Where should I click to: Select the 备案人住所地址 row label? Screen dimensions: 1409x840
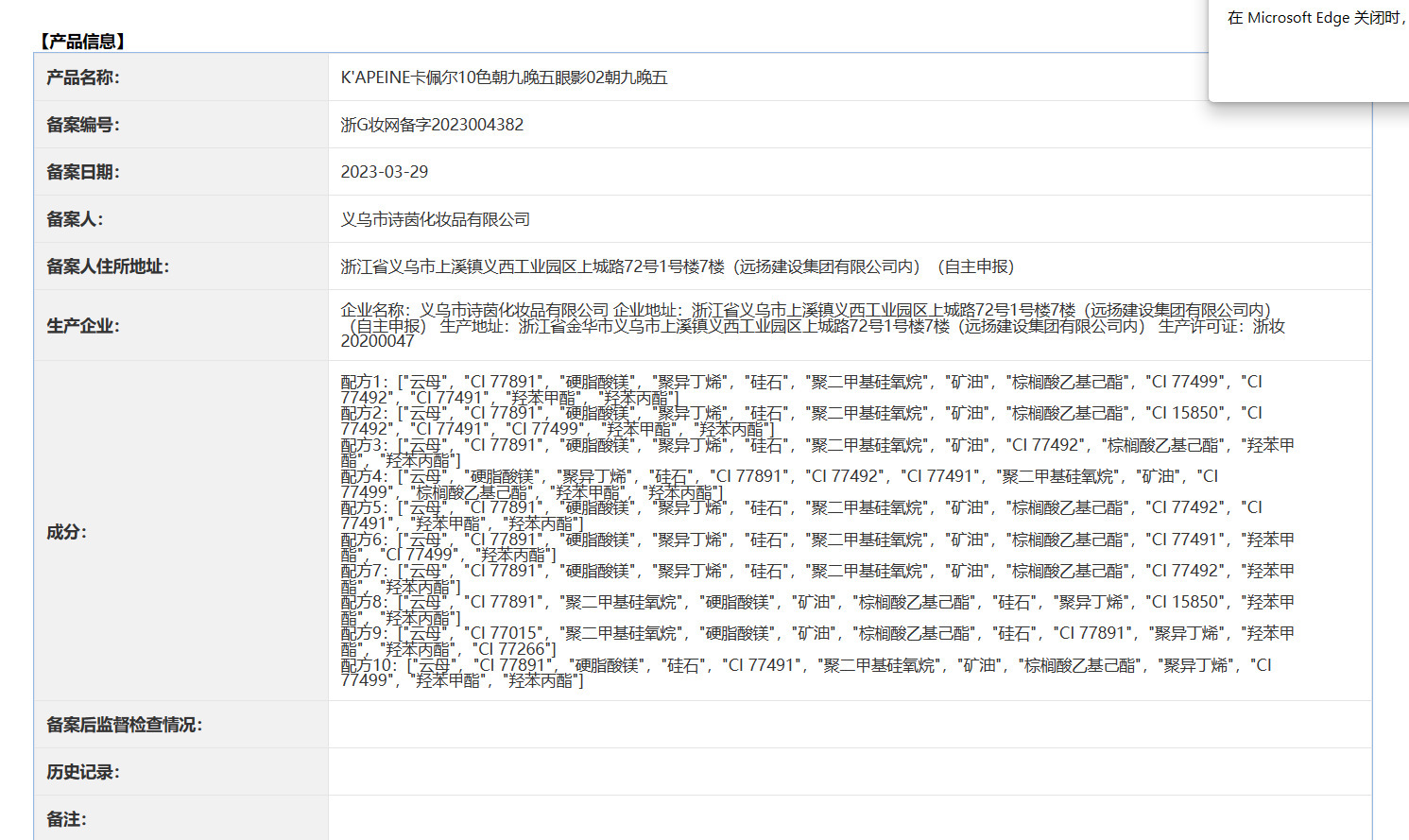(108, 266)
